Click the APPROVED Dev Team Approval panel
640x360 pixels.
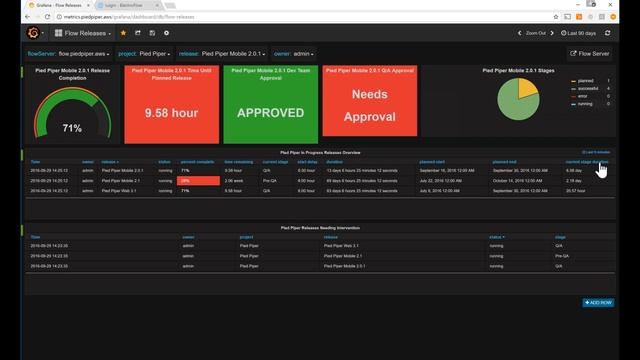click(271, 104)
